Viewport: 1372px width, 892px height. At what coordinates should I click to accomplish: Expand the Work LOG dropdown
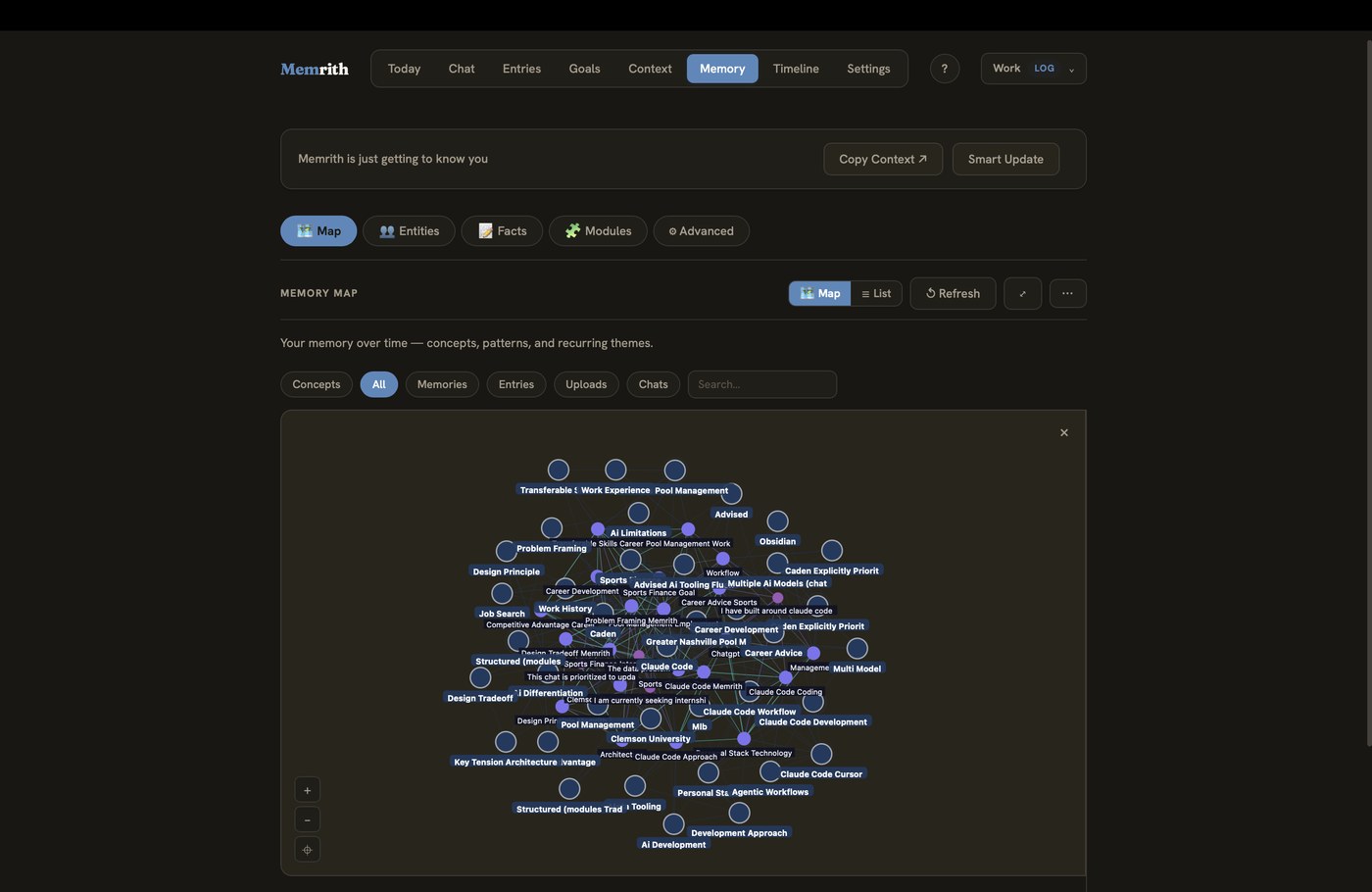(x=1033, y=69)
